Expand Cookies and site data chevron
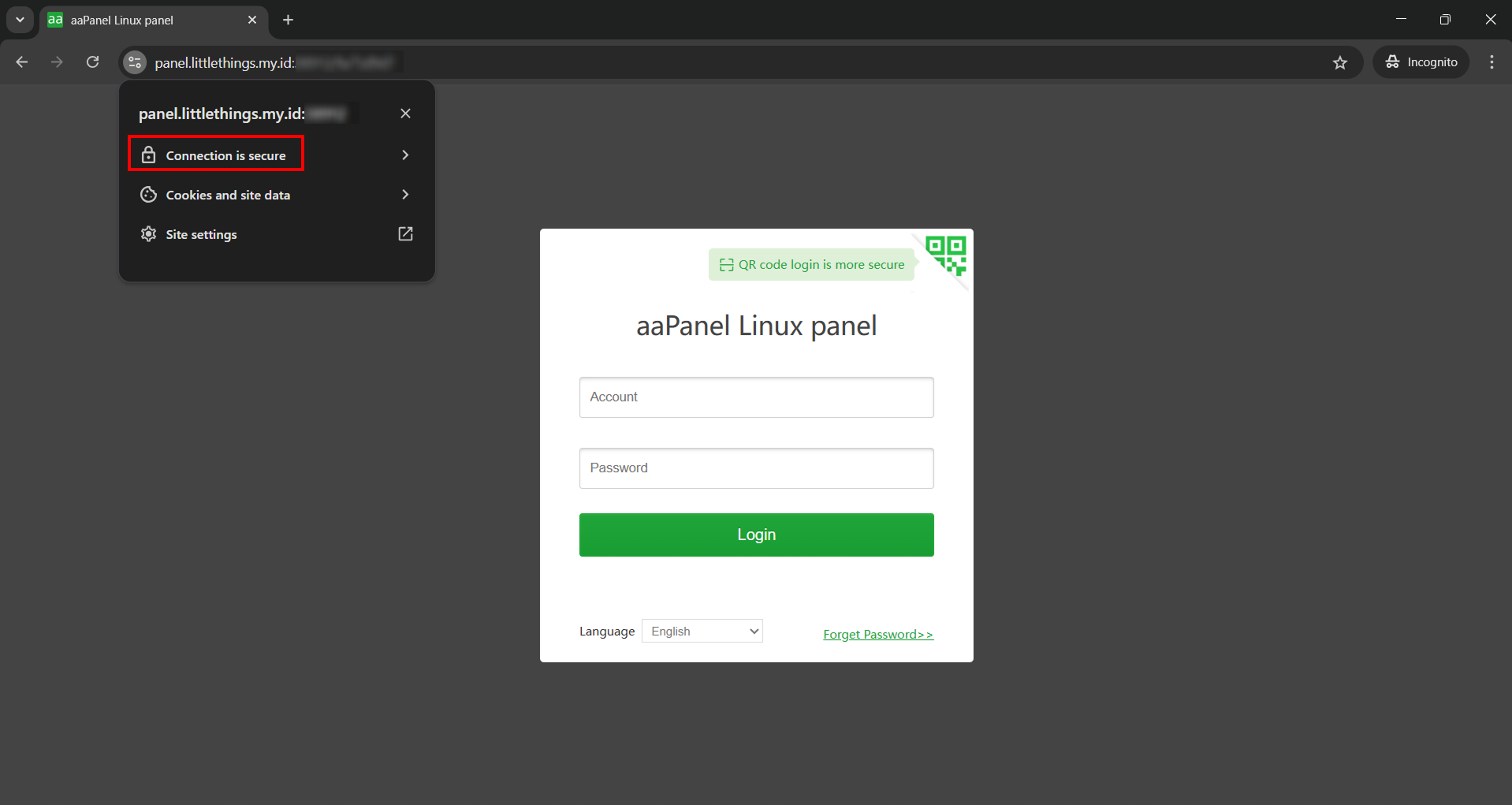Screen dimensions: 1512x805 tap(405, 195)
